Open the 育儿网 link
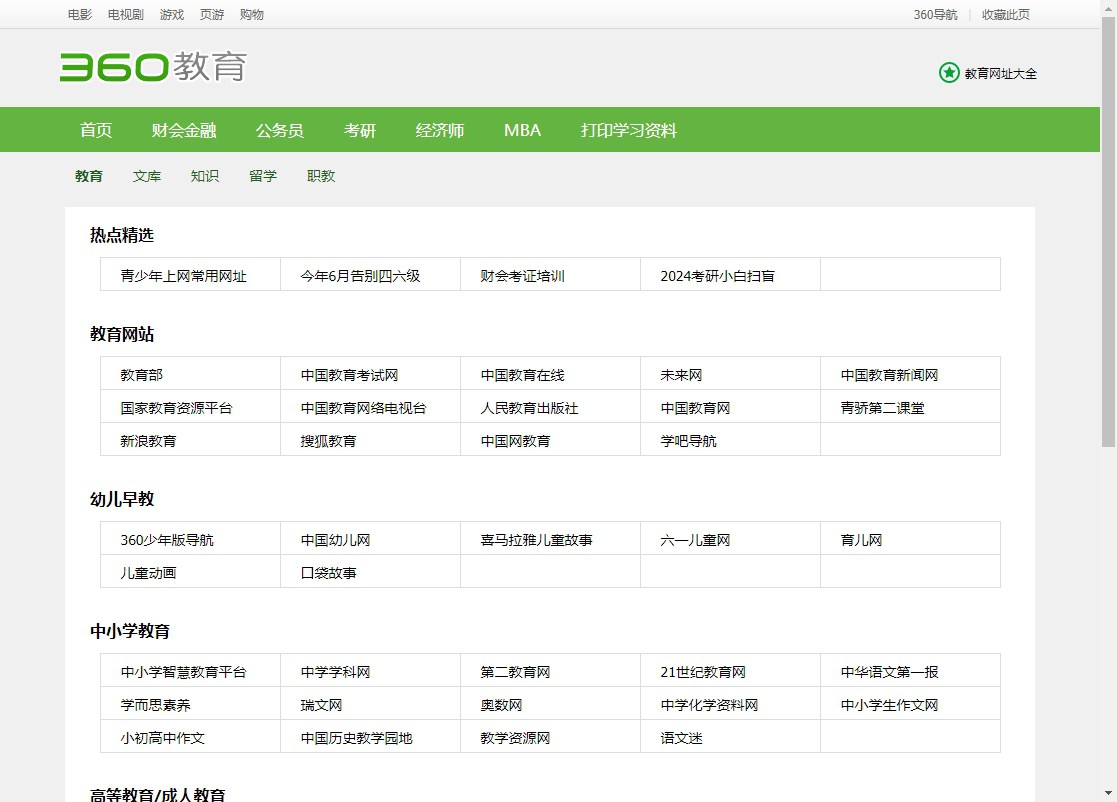The width and height of the screenshot is (1117, 802). coord(861,540)
